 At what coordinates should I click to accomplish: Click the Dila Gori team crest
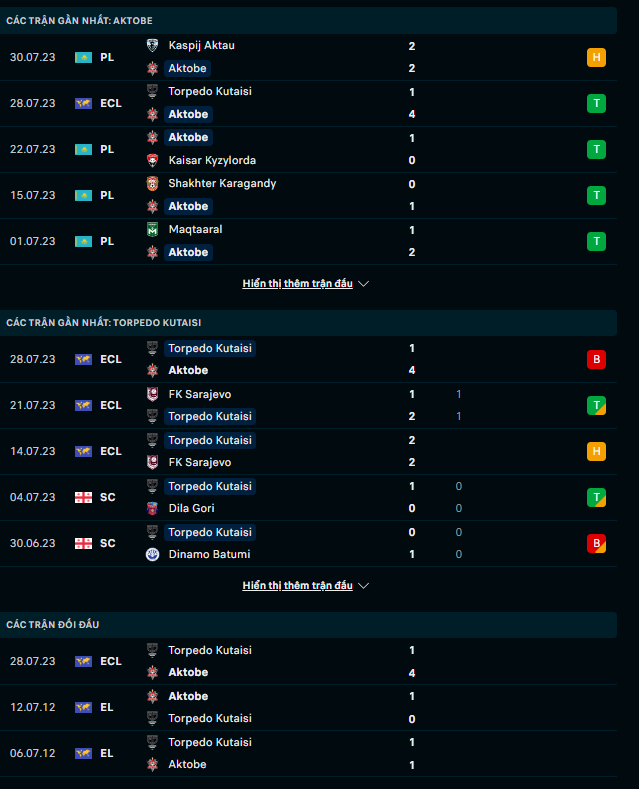[152, 508]
